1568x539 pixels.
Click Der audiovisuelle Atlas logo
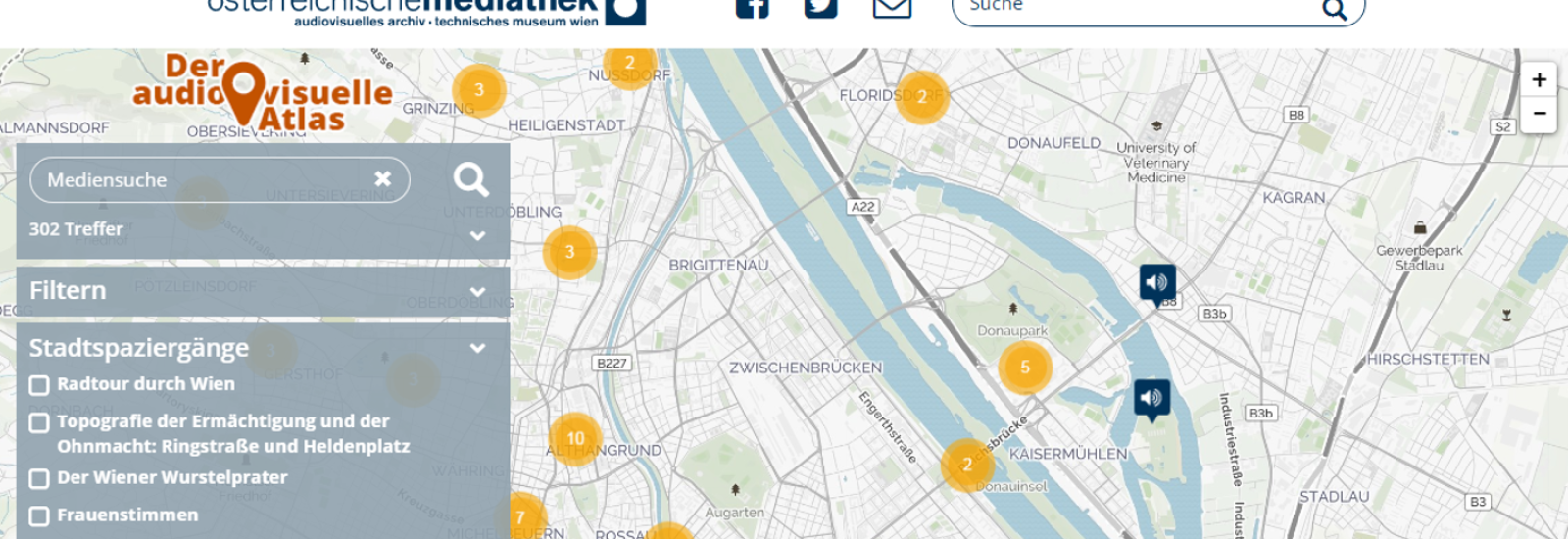click(x=263, y=93)
